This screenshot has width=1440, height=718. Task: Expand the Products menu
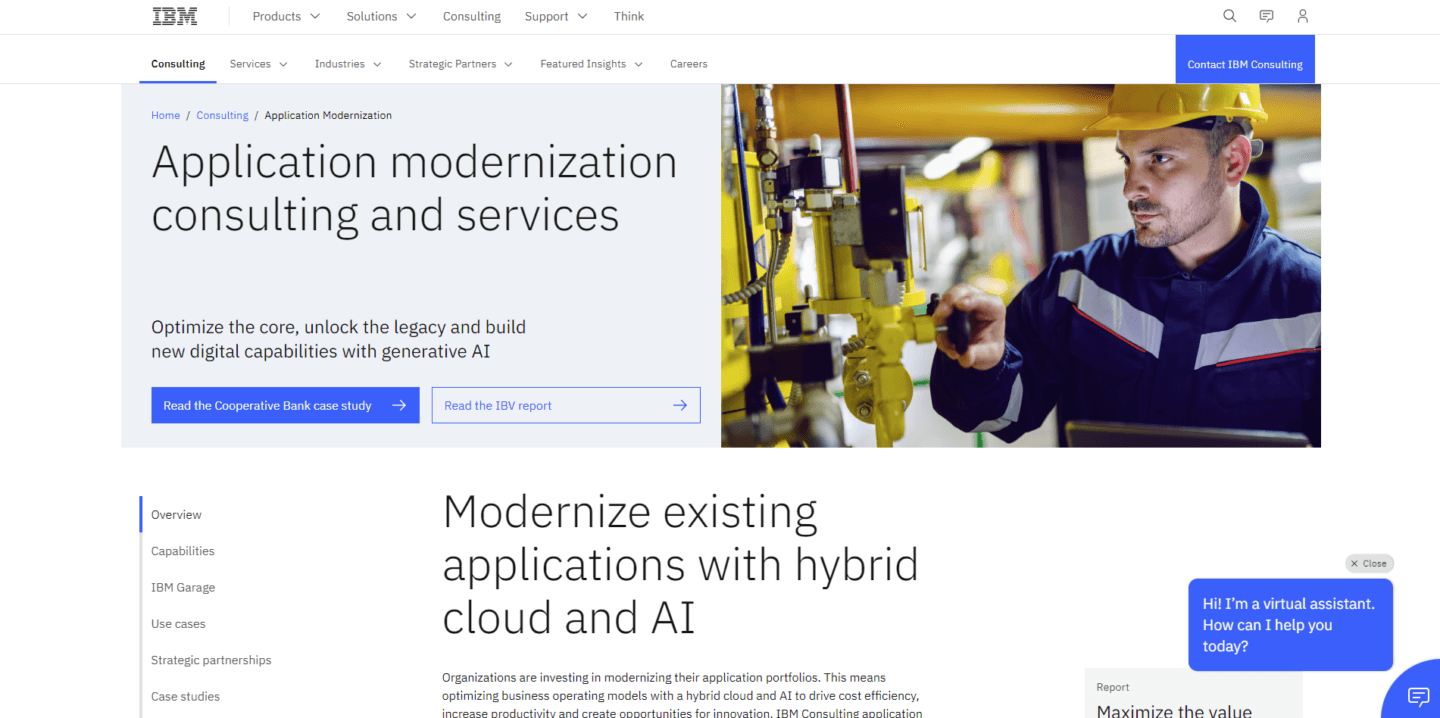pos(286,16)
